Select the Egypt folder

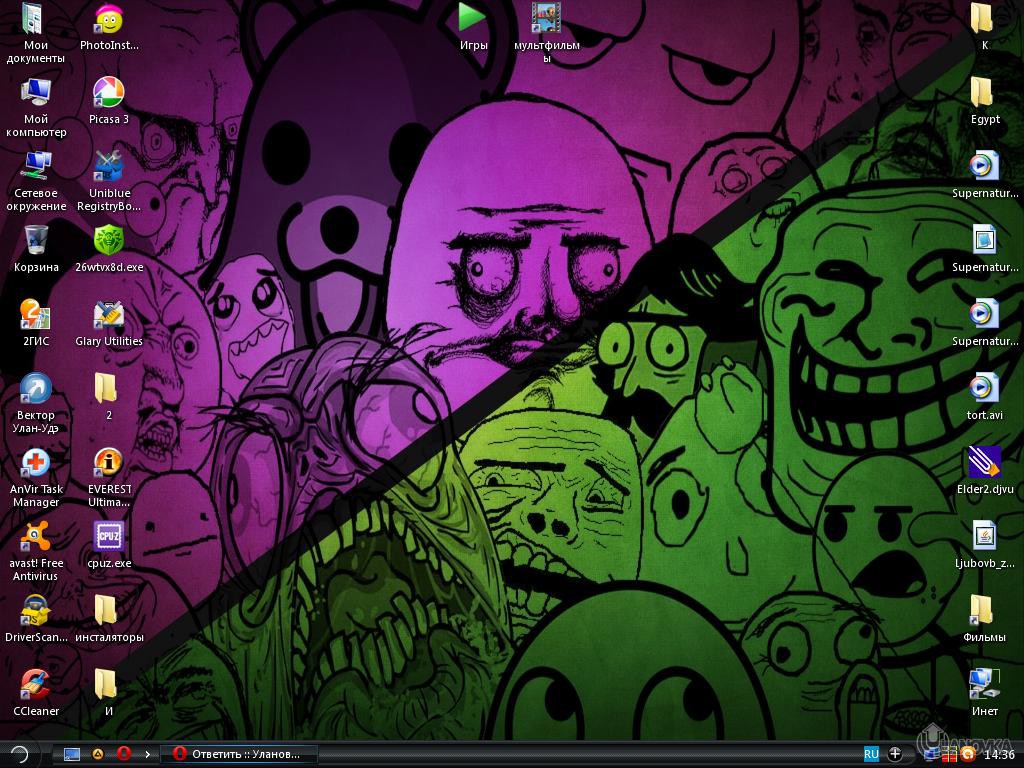[x=984, y=94]
